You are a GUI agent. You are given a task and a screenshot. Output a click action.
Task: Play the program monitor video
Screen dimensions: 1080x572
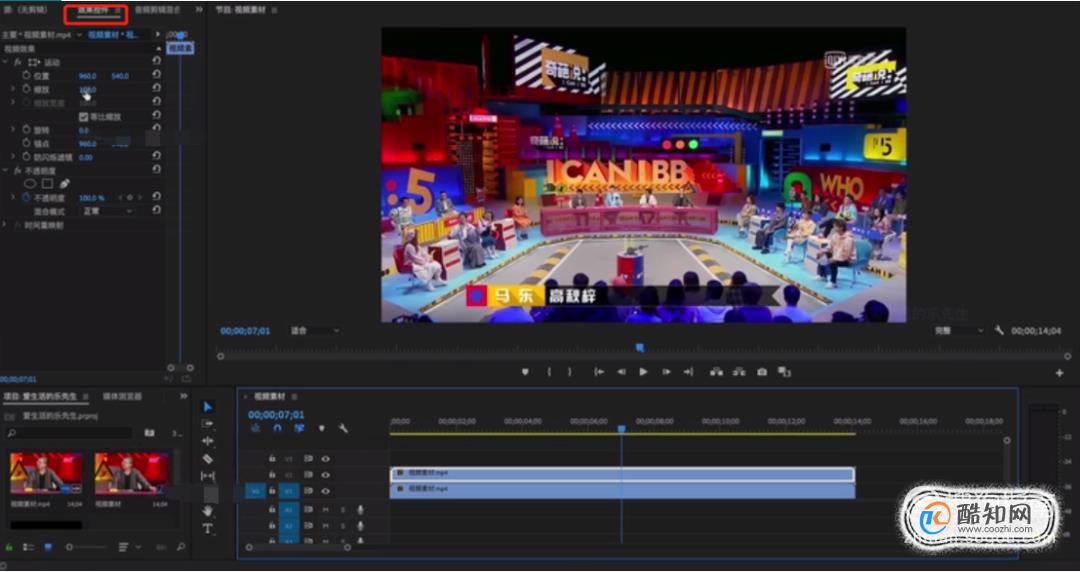click(643, 372)
